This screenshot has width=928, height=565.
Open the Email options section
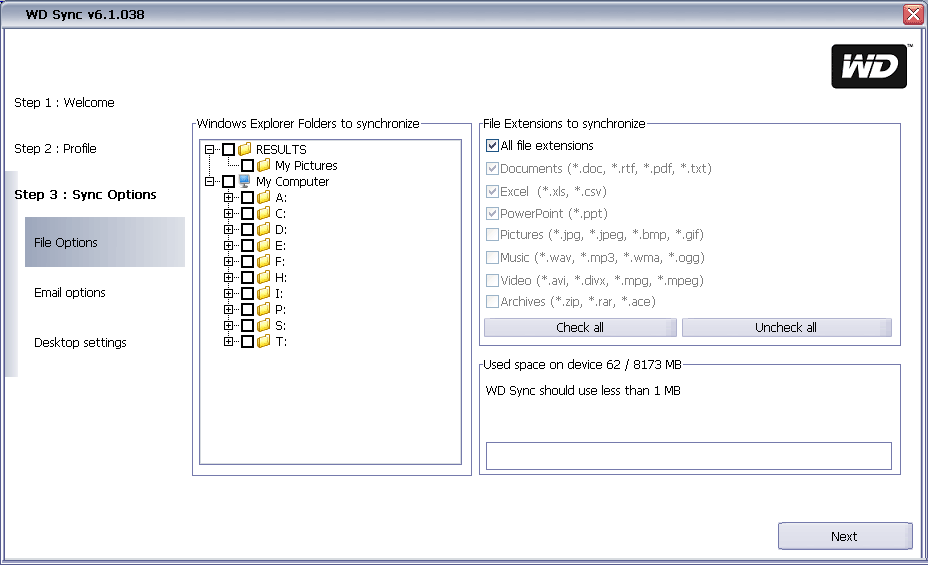point(70,292)
